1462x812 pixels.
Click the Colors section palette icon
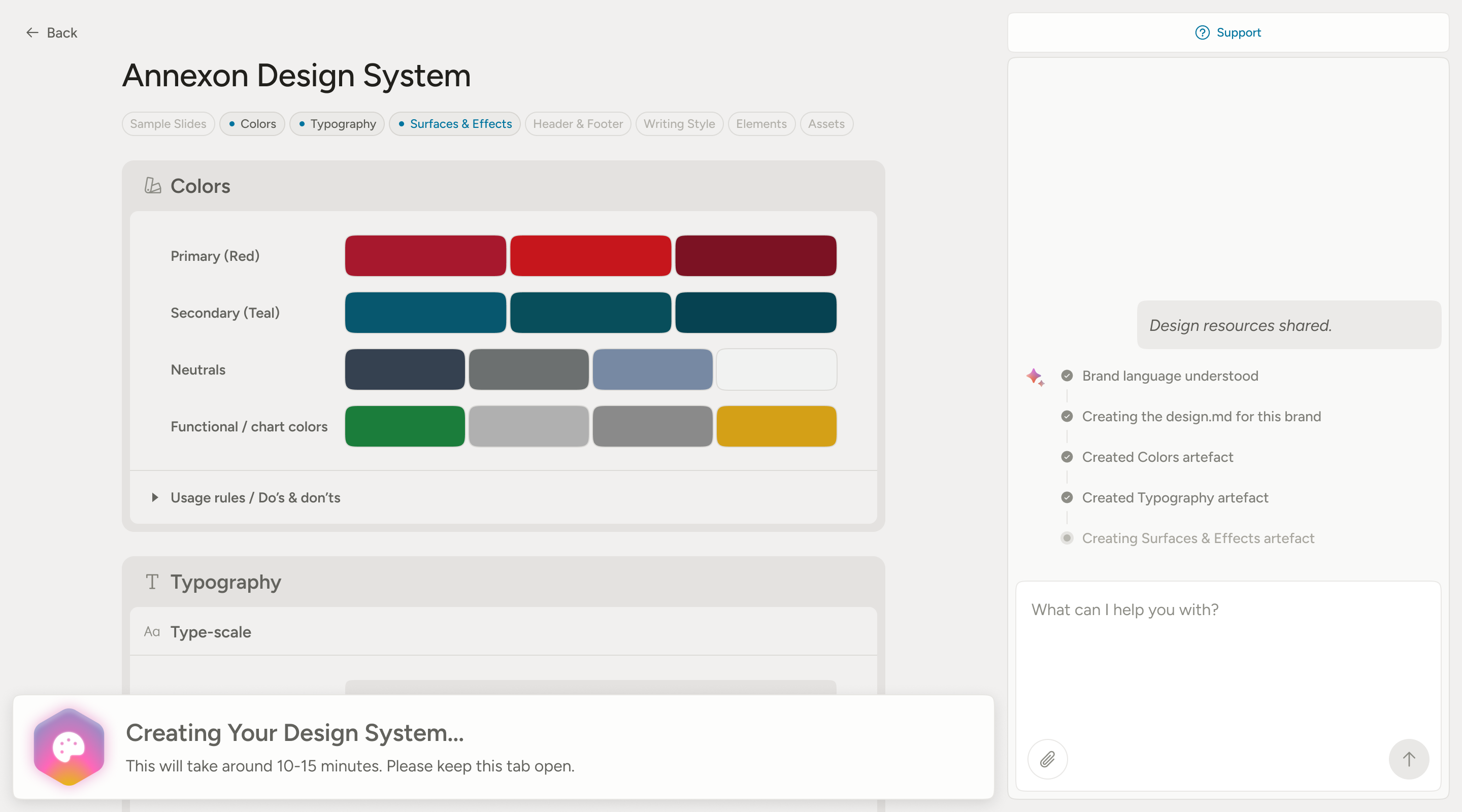(x=152, y=186)
